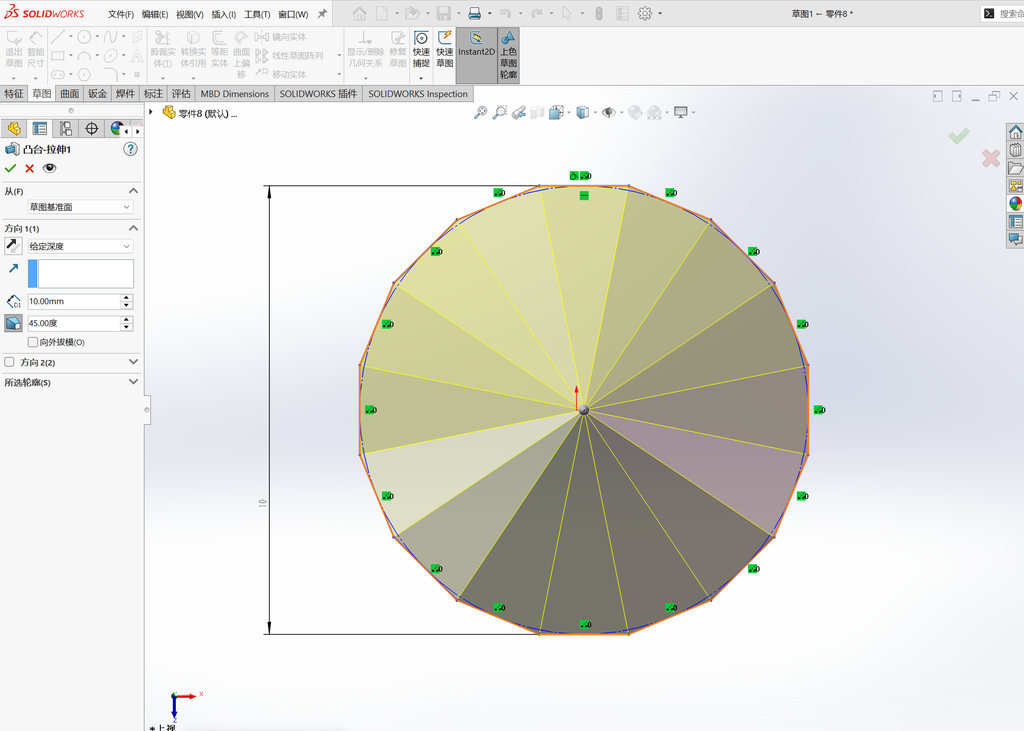
Task: Open 文件(F) menu
Action: [121, 14]
